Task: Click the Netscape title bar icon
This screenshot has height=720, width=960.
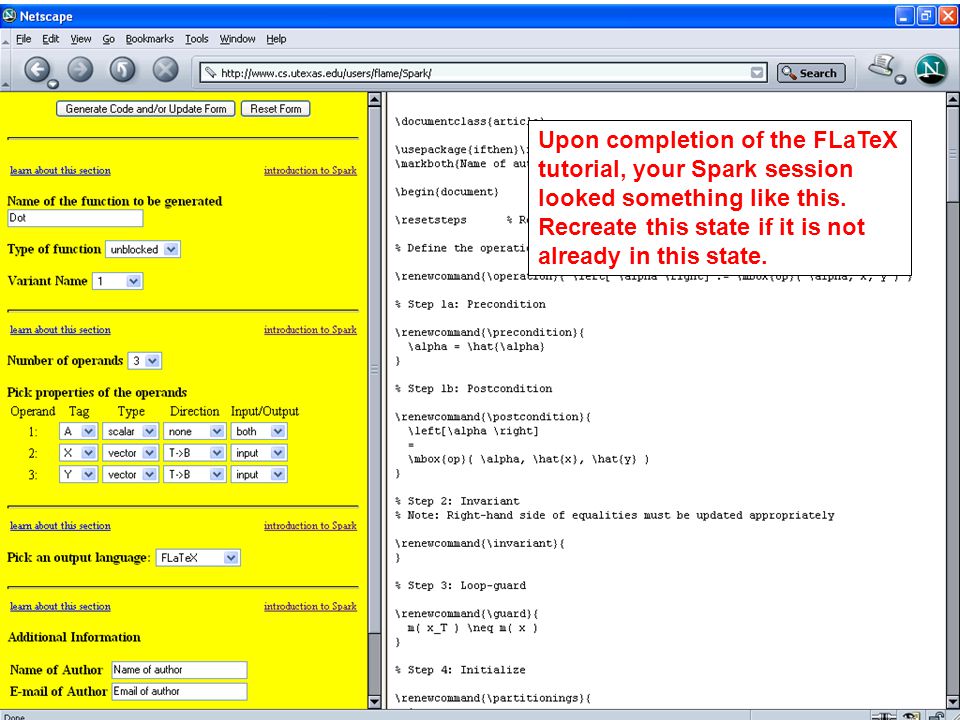Action: click(x=9, y=15)
